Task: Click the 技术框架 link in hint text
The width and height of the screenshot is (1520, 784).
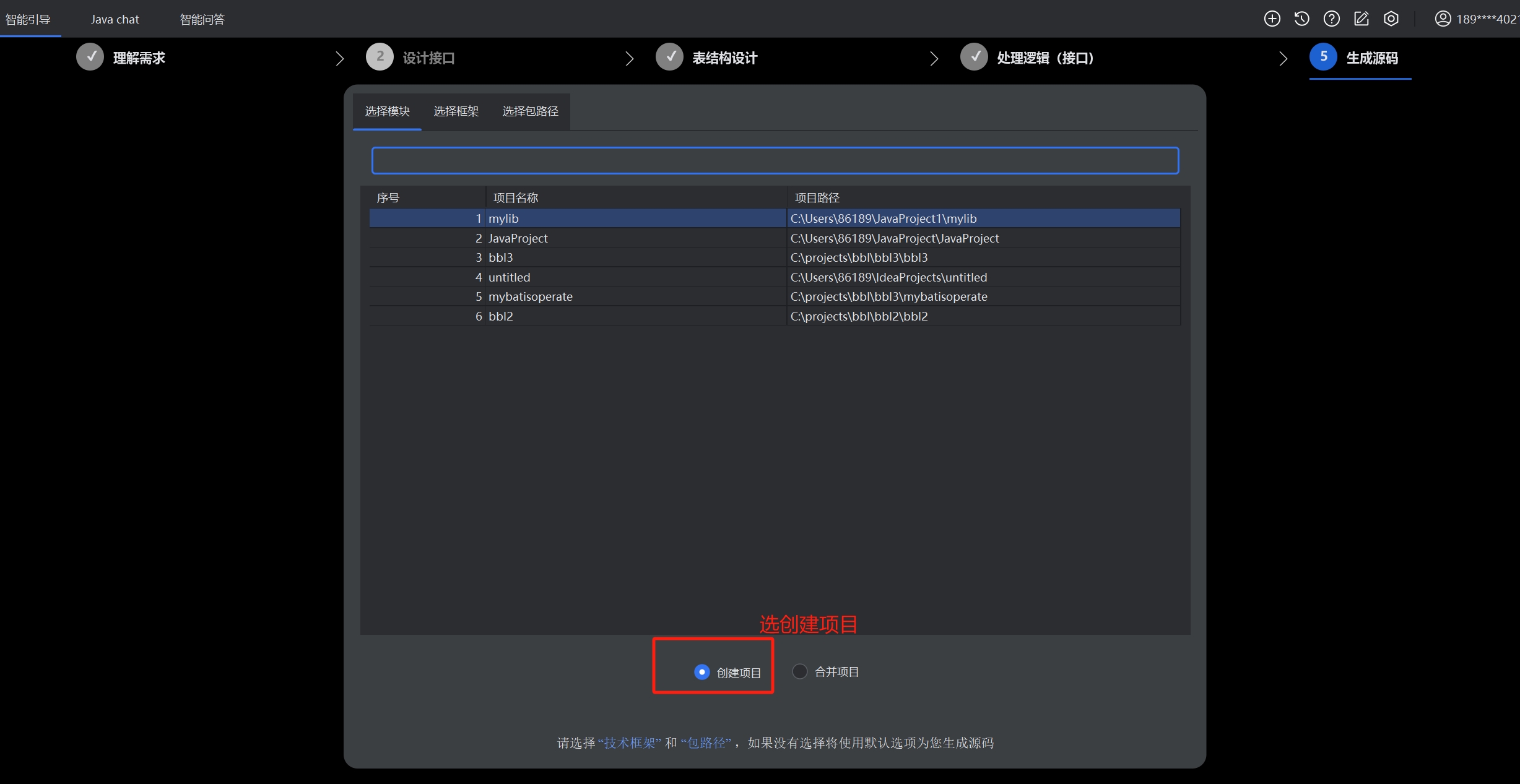Action: click(630, 743)
